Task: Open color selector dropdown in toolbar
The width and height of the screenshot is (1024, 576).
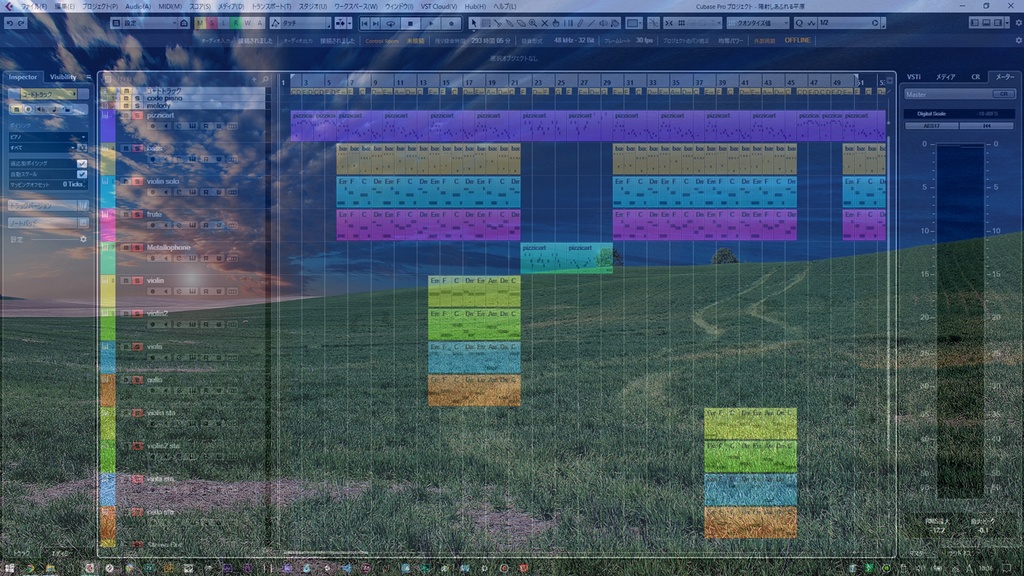Action: coord(633,23)
